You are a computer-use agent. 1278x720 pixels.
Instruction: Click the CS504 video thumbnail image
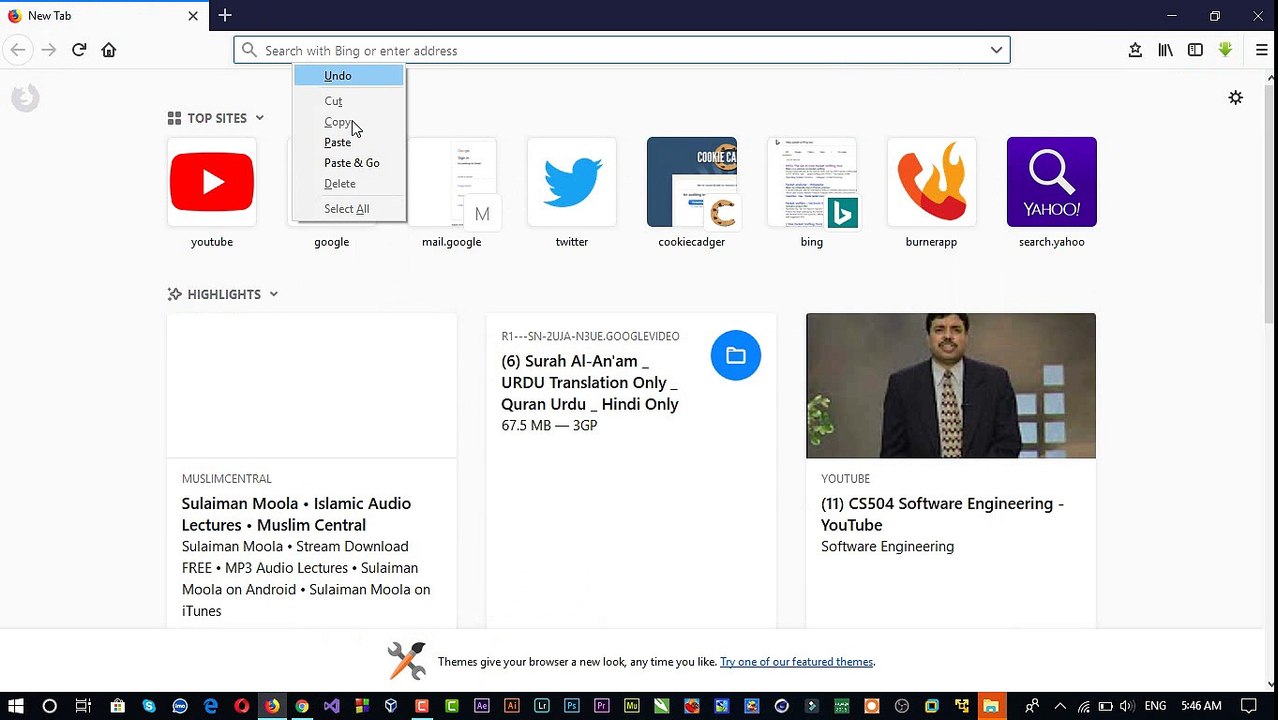pyautogui.click(x=951, y=386)
